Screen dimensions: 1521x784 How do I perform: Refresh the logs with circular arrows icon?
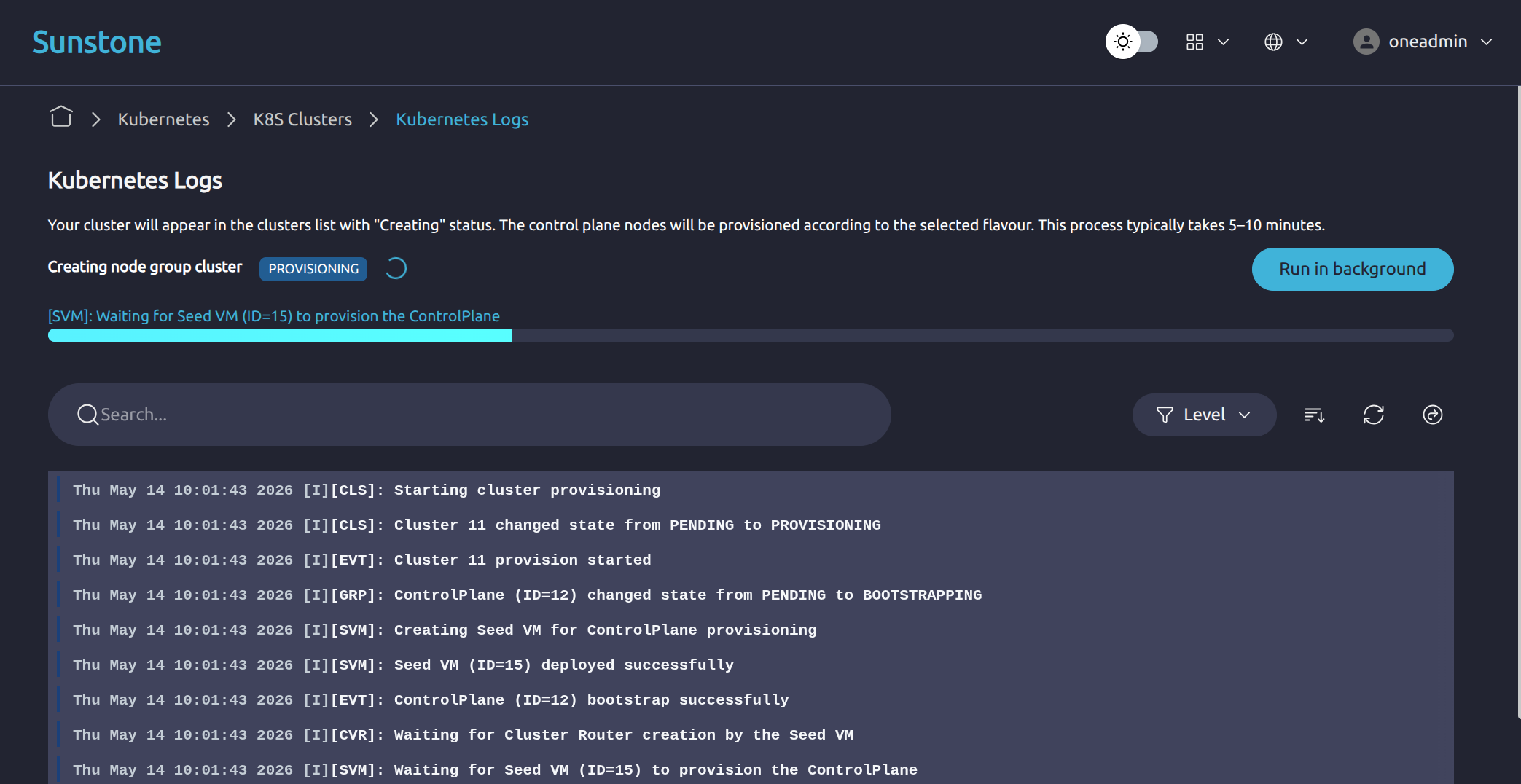1374,415
